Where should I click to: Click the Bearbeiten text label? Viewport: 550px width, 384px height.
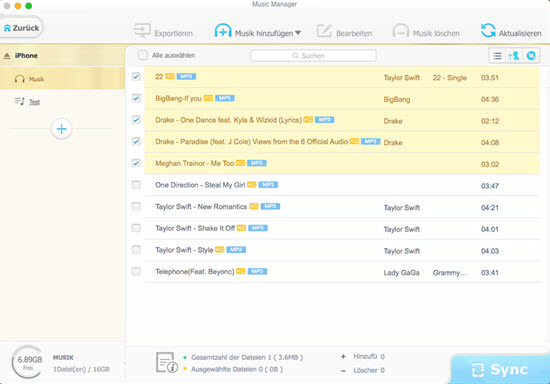[x=354, y=33]
